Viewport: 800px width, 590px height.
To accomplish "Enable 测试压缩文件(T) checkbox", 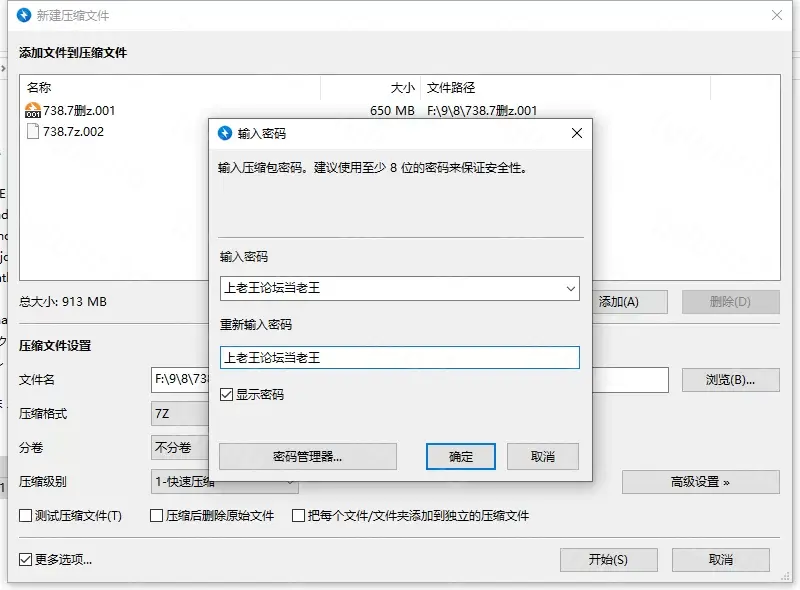I will (x=26, y=516).
